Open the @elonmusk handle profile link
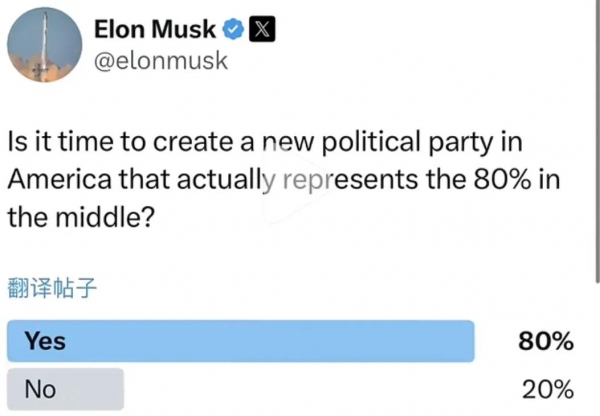 [161, 60]
